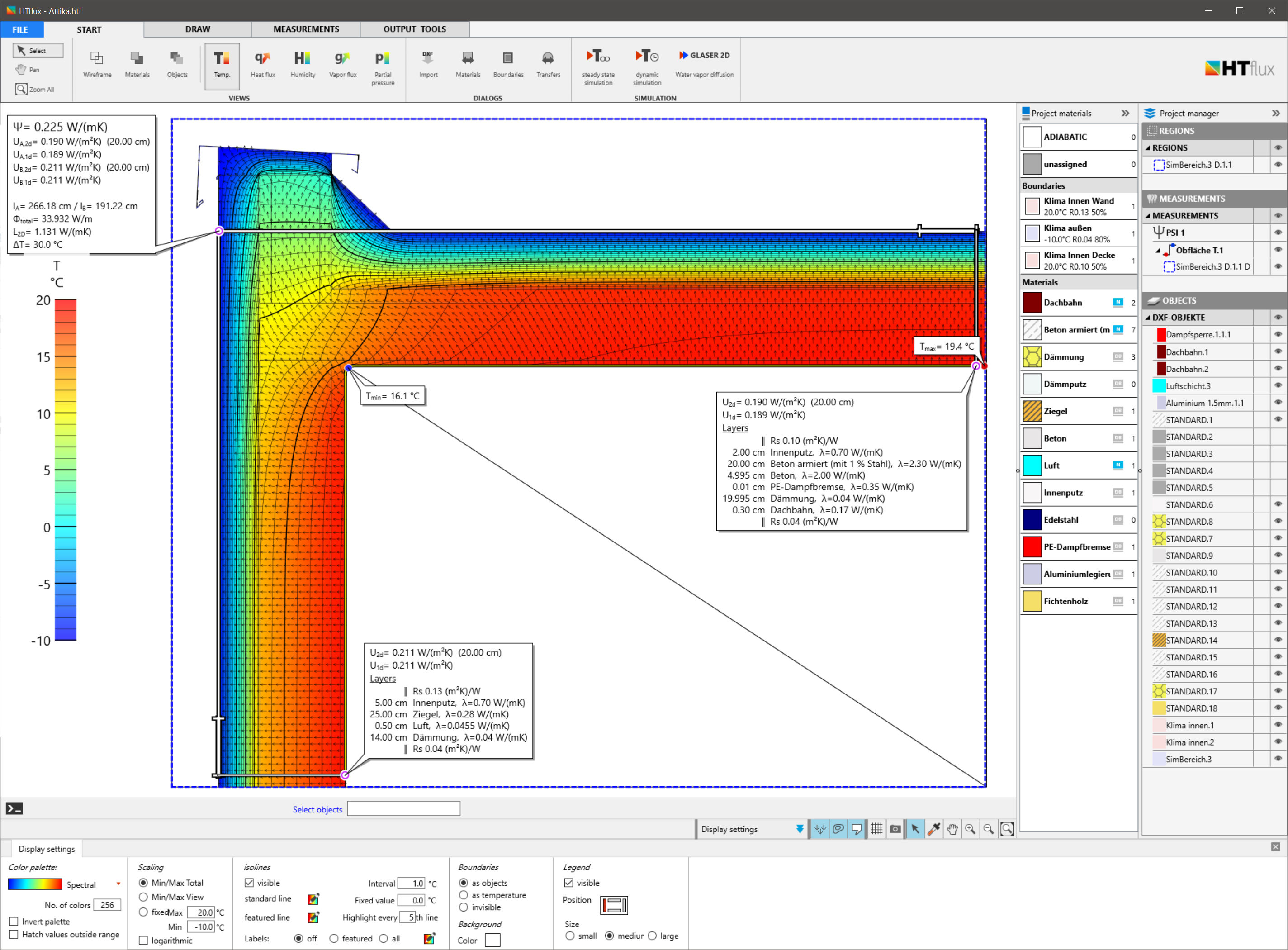The width and height of the screenshot is (1288, 950).
Task: Click the camera snapshot icon
Action: click(x=895, y=829)
